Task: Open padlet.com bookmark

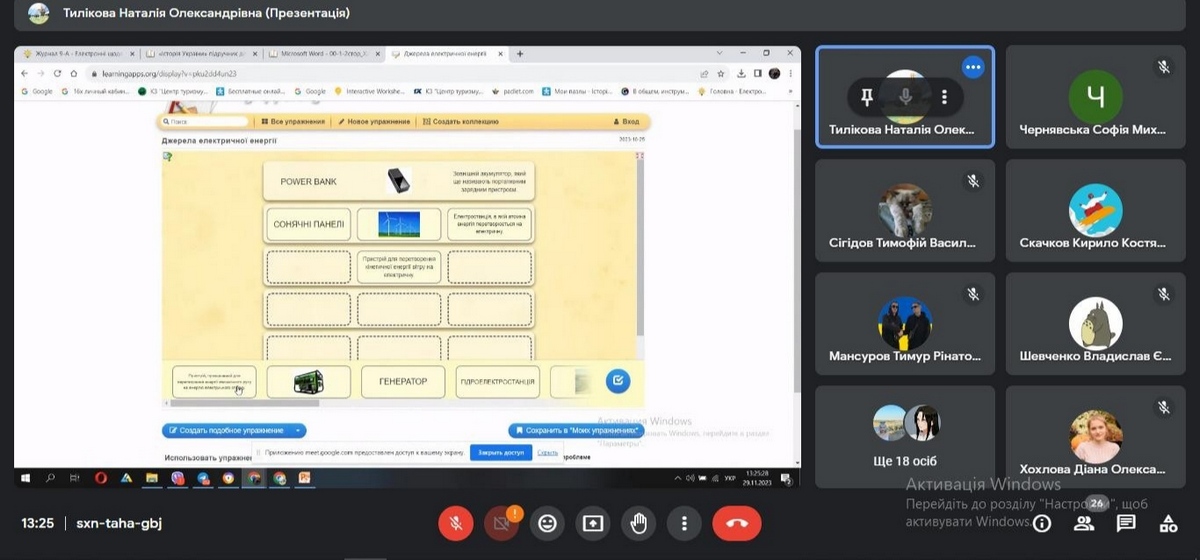Action: point(514,91)
